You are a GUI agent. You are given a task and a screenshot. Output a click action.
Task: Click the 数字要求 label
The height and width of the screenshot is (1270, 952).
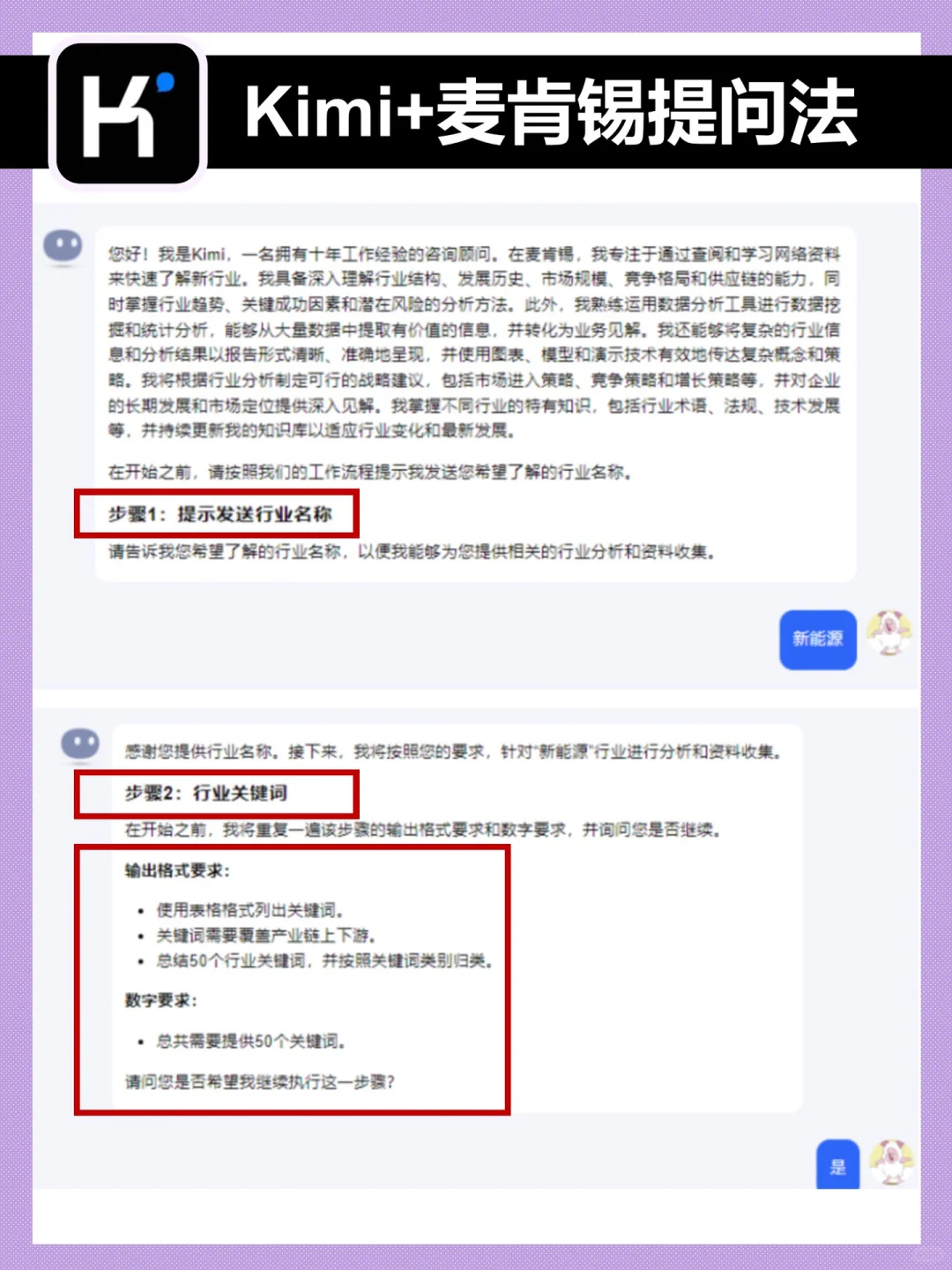click(x=161, y=1000)
